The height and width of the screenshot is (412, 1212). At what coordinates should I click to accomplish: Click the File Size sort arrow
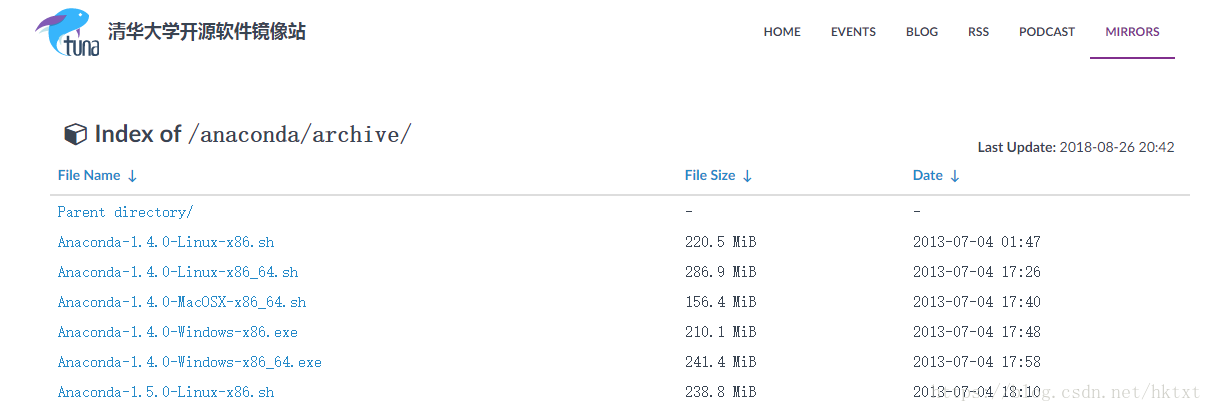(747, 176)
